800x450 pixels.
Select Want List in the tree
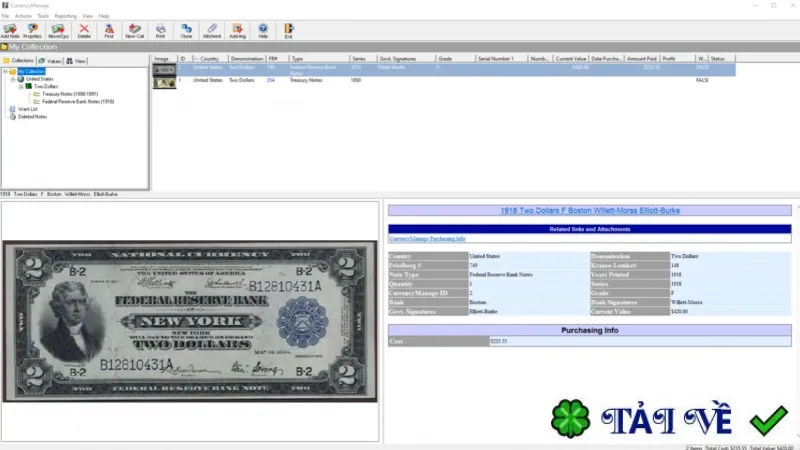coord(28,109)
